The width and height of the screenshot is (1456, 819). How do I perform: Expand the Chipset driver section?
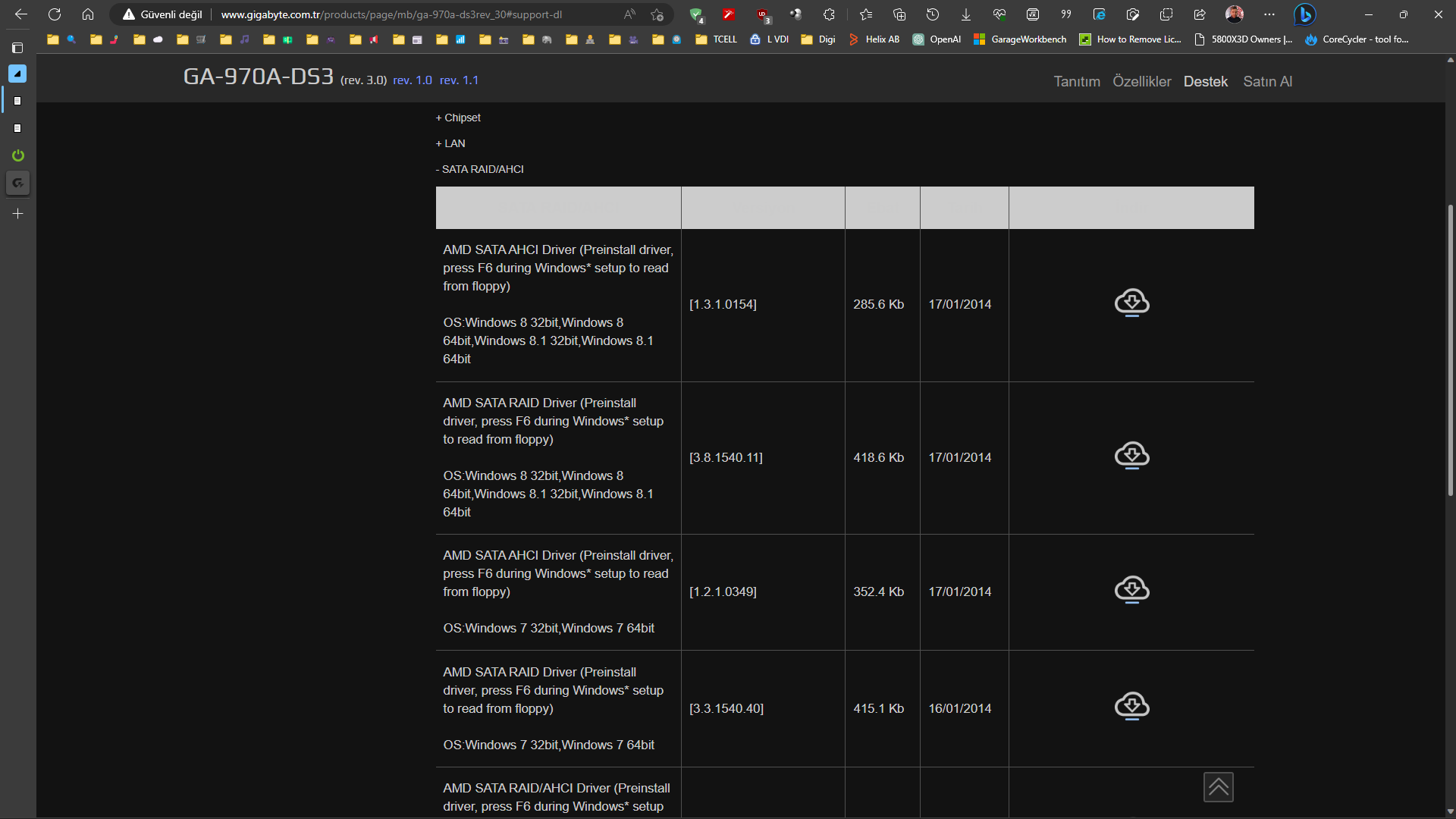(x=458, y=118)
